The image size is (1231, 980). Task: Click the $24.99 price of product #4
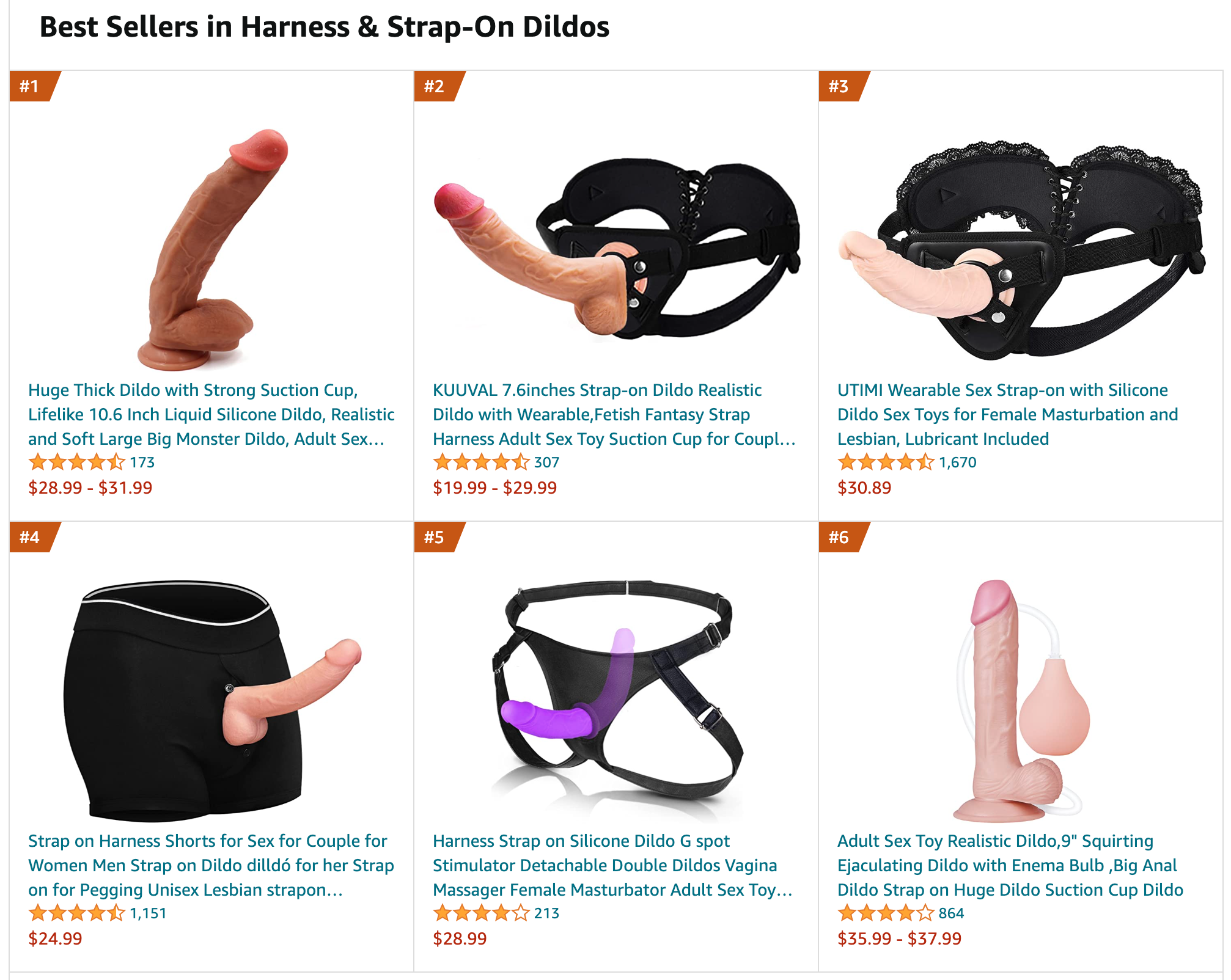coord(55,938)
